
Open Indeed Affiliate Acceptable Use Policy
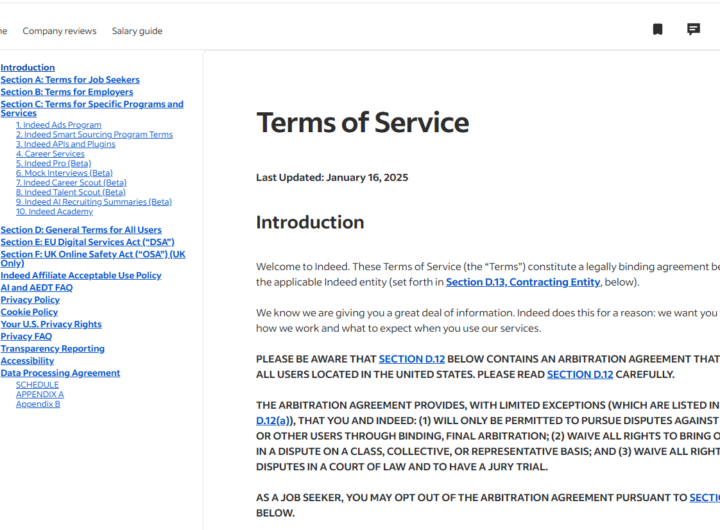81,275
